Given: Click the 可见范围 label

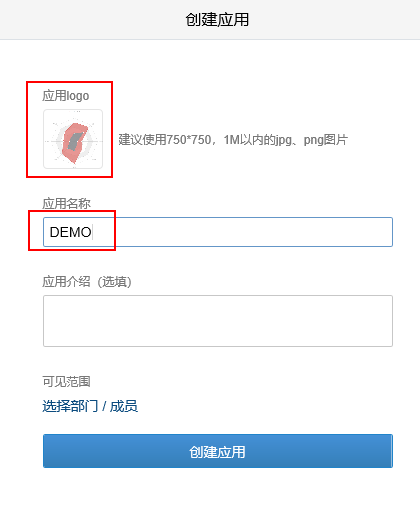Looking at the screenshot, I should click(66, 381).
